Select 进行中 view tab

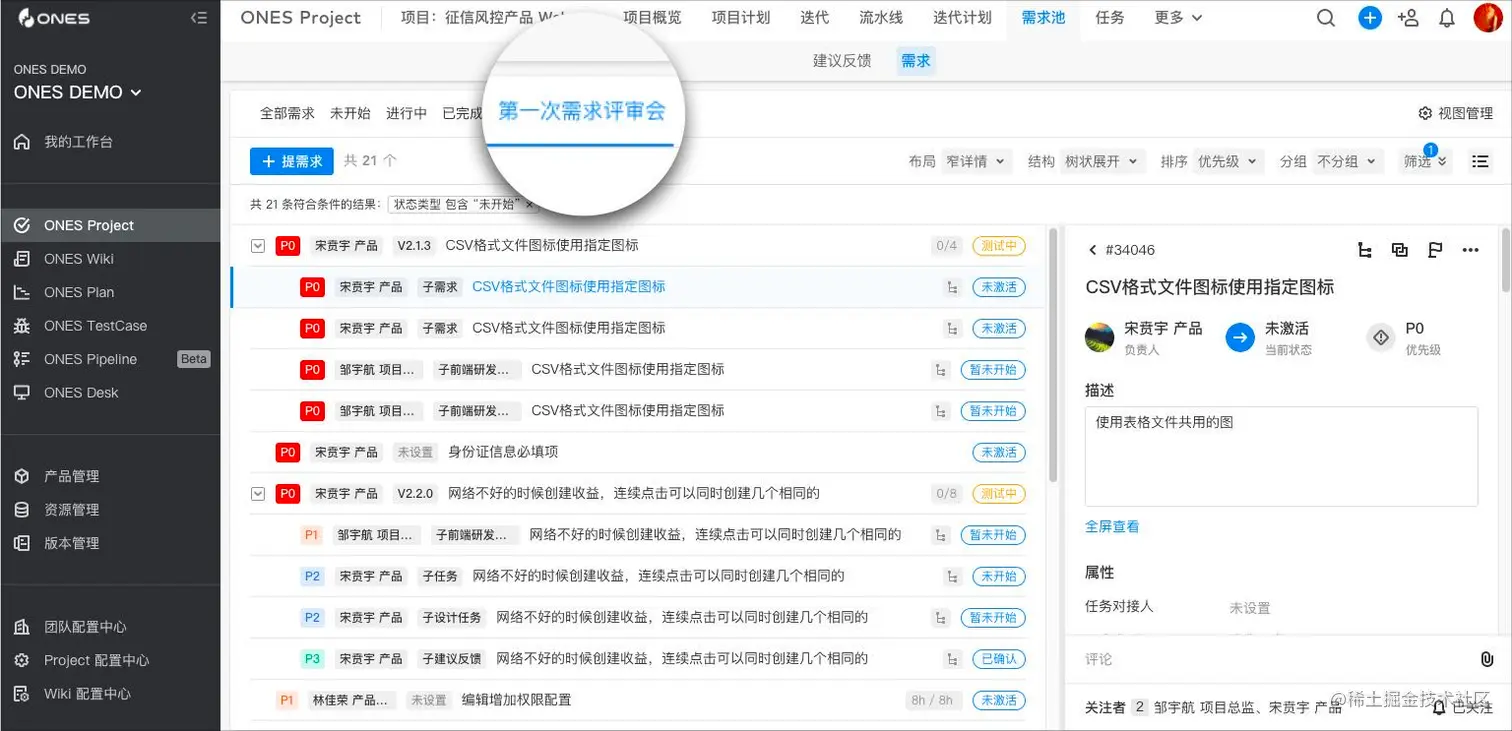[407, 113]
